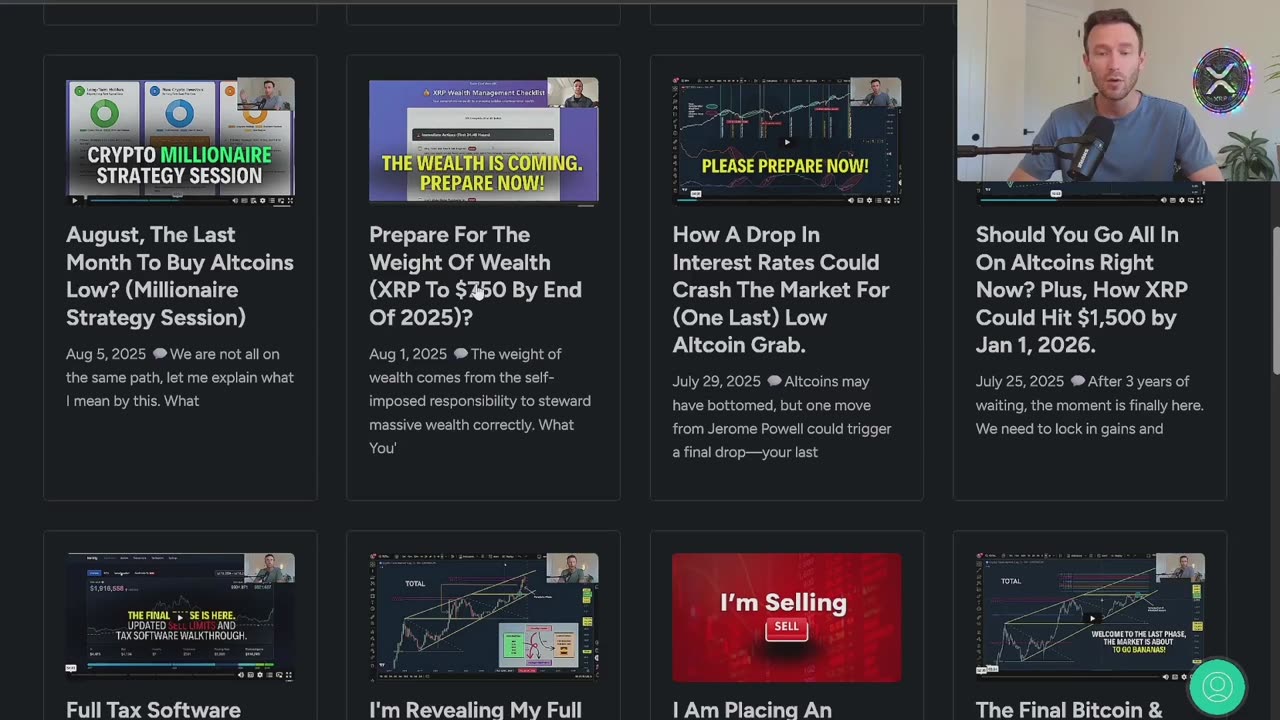
Task: Open the tax software walkthrough thumbnail
Action: 180,617
